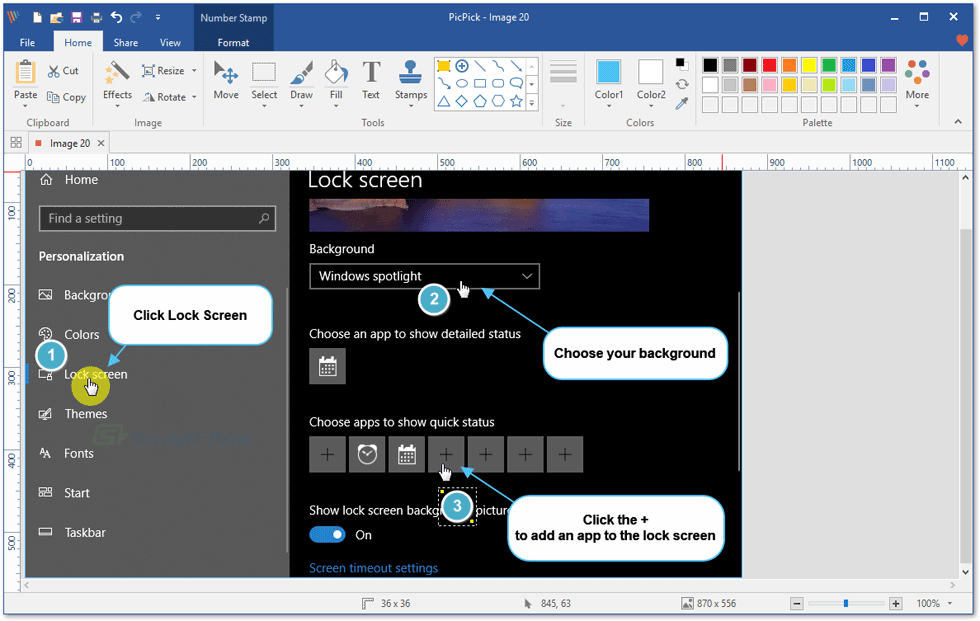Close the Image 20 document tab

[x=101, y=143]
